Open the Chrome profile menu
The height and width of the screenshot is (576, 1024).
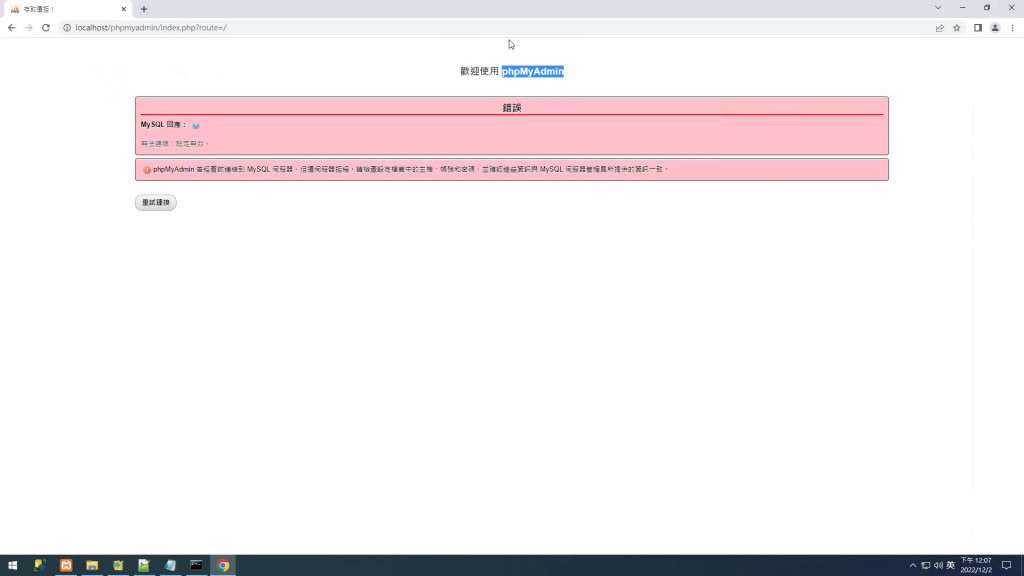[x=995, y=27]
